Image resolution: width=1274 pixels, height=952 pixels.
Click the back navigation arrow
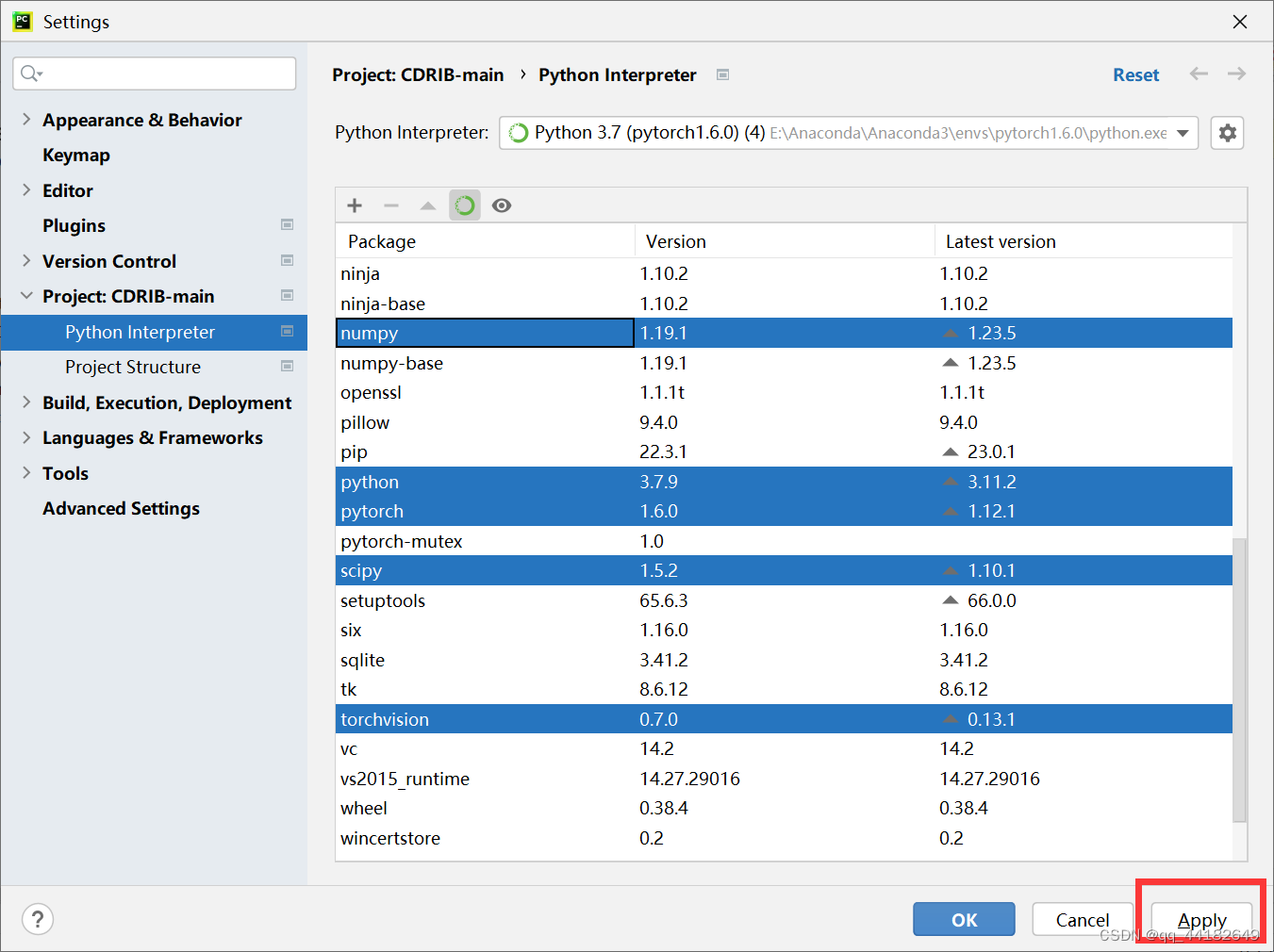(x=1198, y=74)
